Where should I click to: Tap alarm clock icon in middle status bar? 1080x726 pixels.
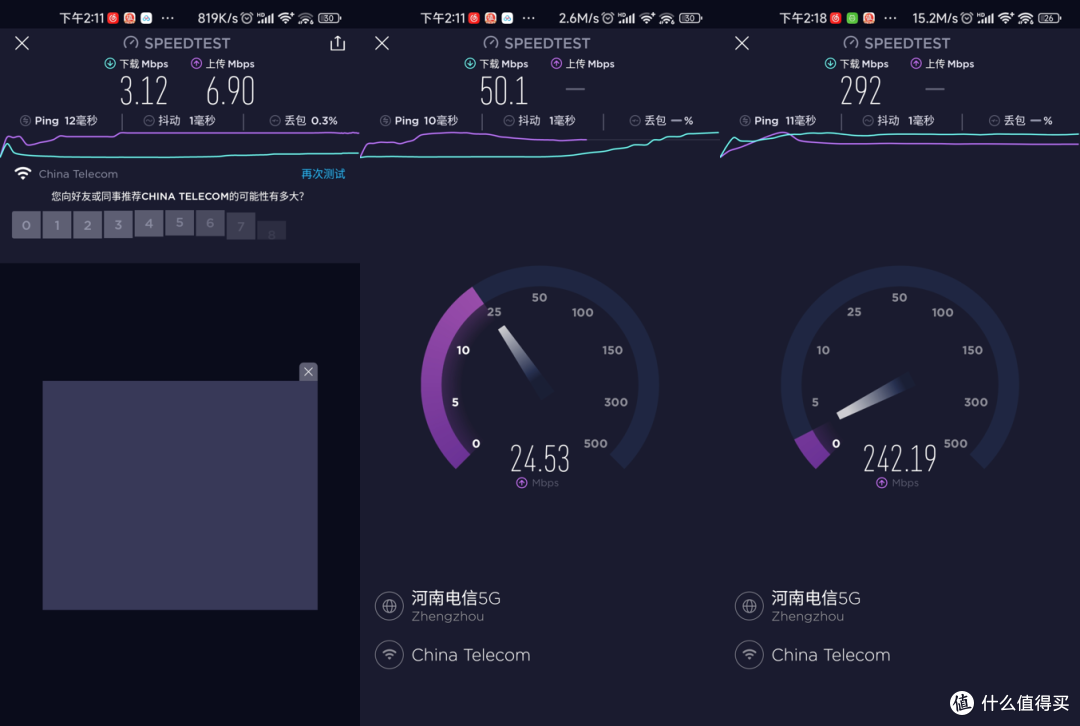click(608, 18)
